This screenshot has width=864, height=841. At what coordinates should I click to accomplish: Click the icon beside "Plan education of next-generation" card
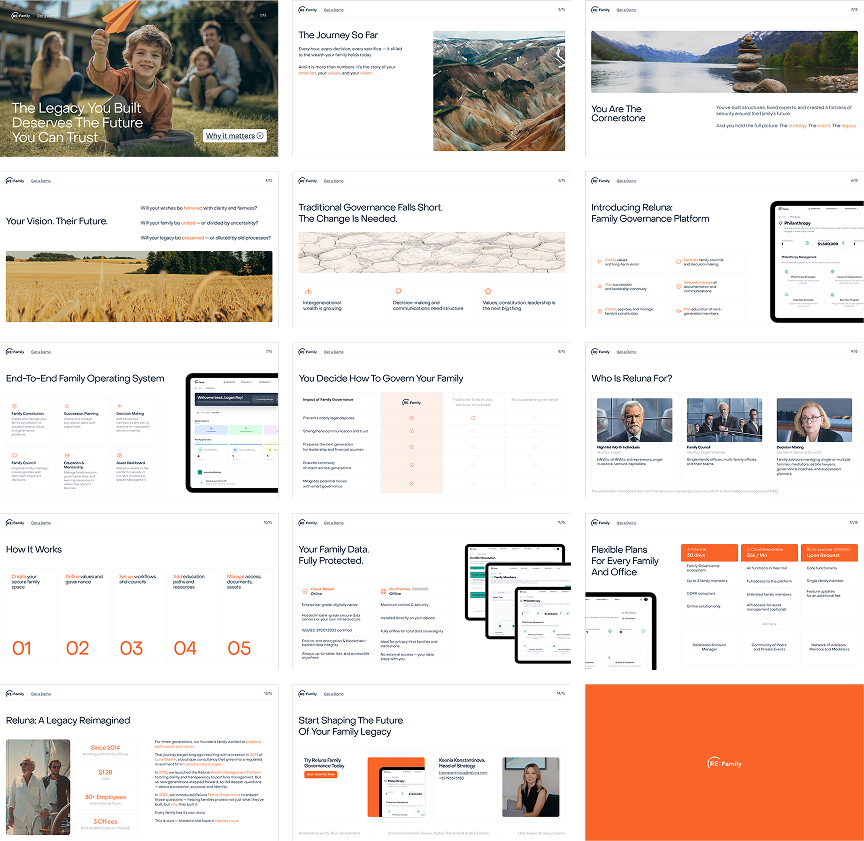pos(678,311)
